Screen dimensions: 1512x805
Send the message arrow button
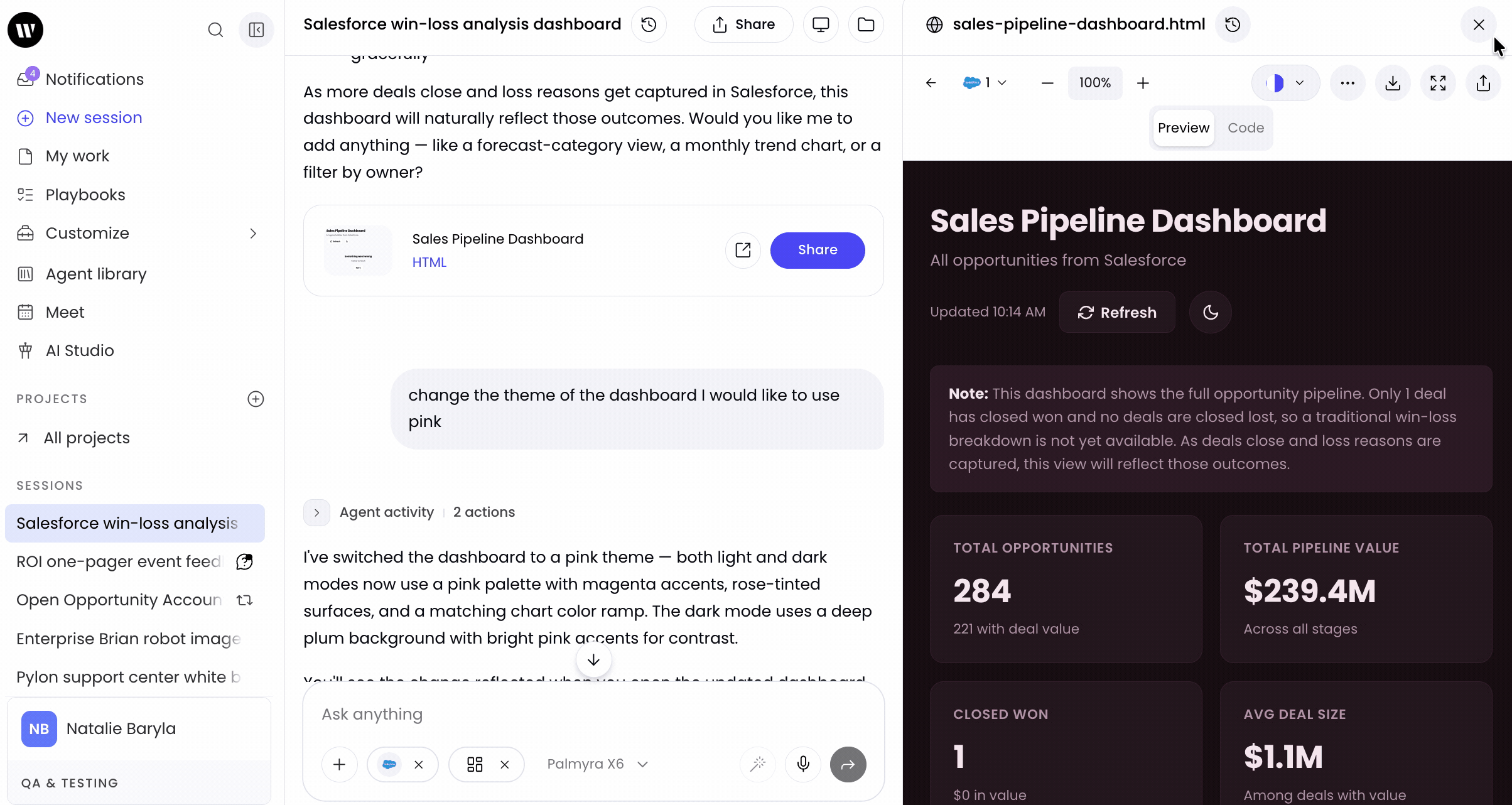[x=848, y=764]
